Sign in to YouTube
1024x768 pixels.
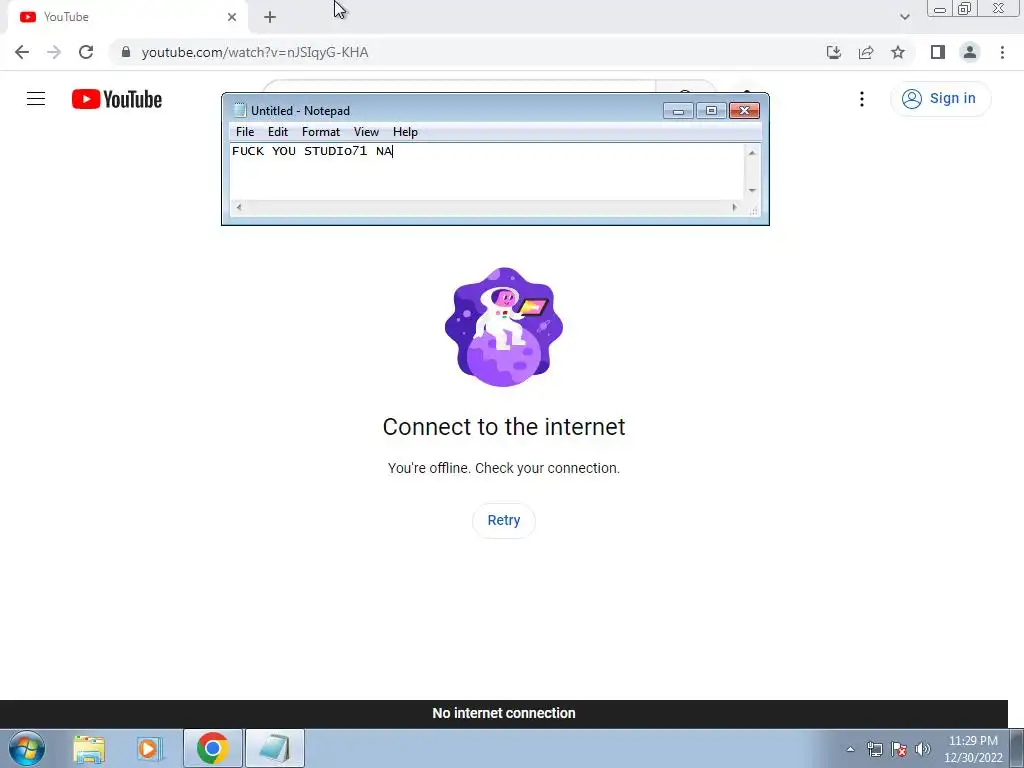point(940,99)
